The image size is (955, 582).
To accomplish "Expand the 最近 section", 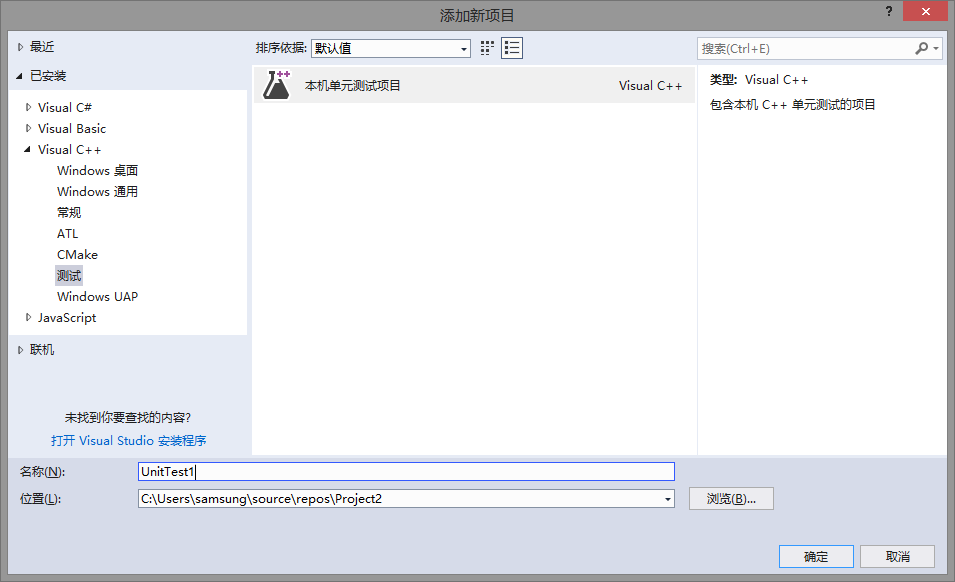I will [20, 47].
